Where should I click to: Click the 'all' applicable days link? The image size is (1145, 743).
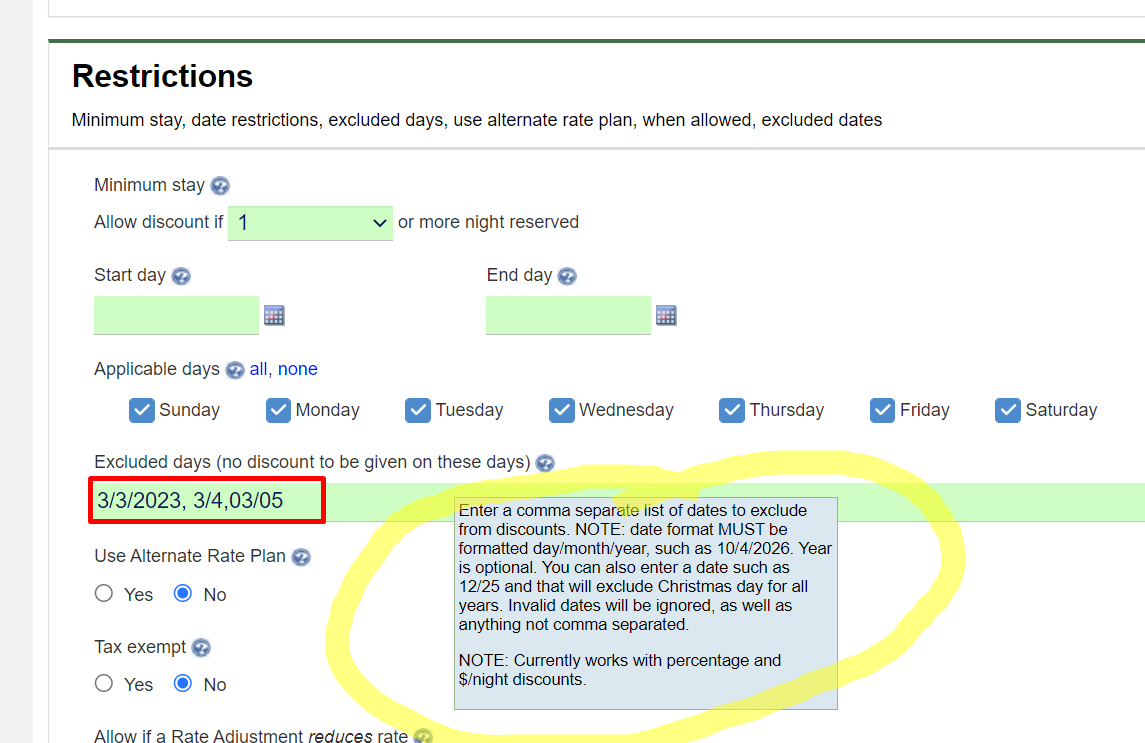258,369
